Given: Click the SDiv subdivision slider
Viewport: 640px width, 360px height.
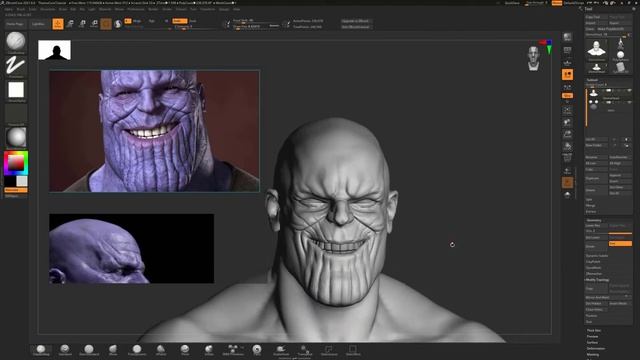Looking at the screenshot, I should (x=609, y=231).
